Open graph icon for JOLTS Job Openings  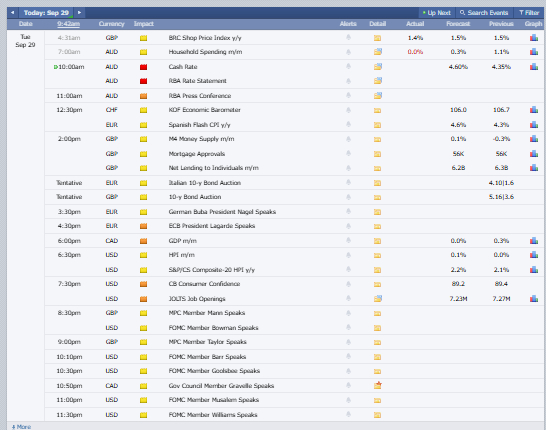pos(534,298)
